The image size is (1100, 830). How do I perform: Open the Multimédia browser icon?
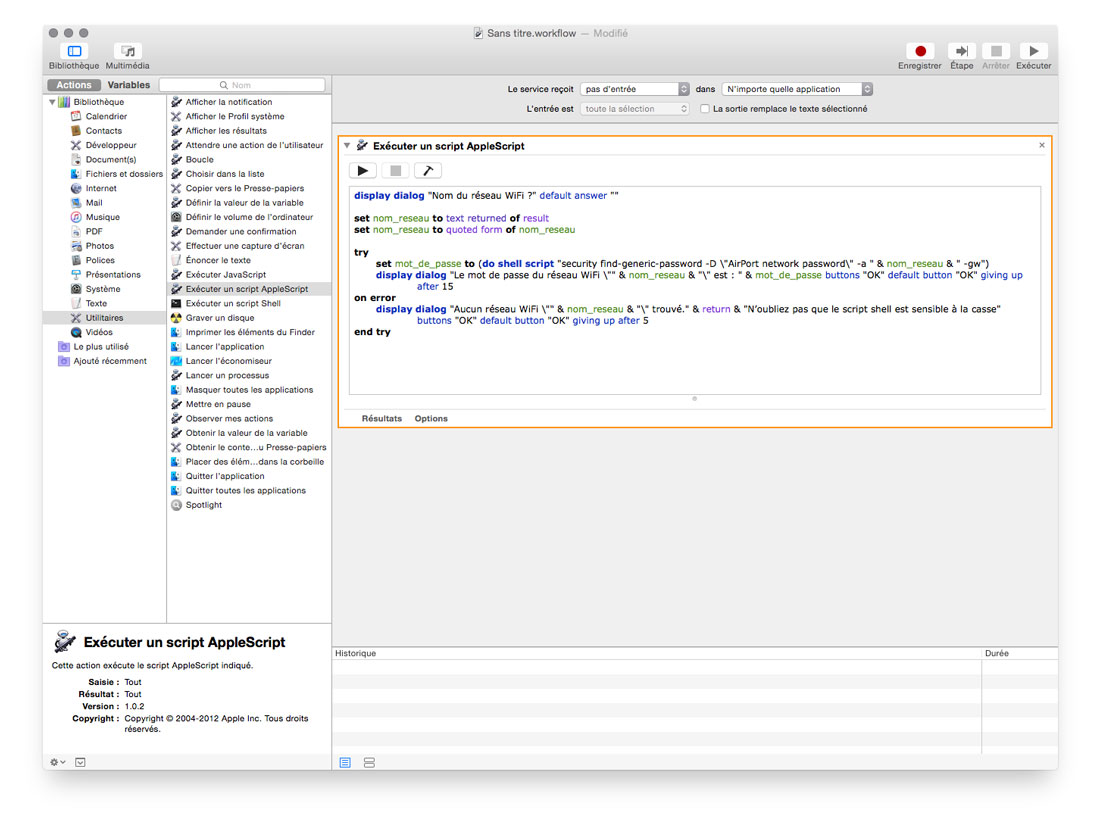click(128, 51)
